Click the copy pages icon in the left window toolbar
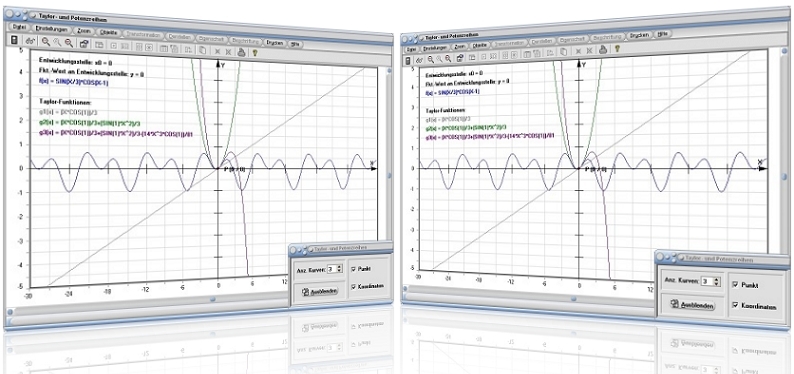Viewport: 794px width, 374px height. [x=203, y=50]
